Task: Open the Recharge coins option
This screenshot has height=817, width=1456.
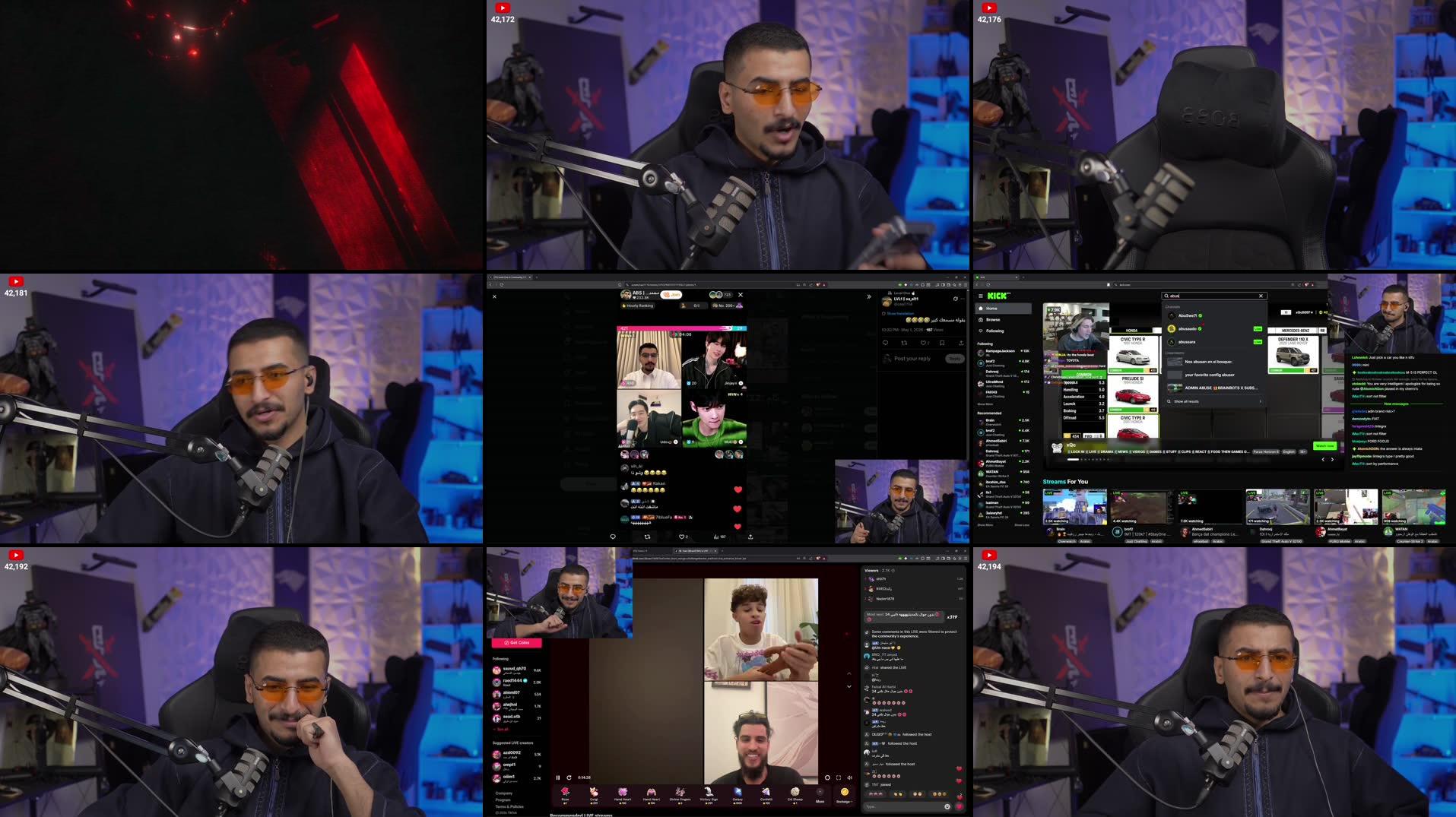Action: pyautogui.click(x=844, y=795)
